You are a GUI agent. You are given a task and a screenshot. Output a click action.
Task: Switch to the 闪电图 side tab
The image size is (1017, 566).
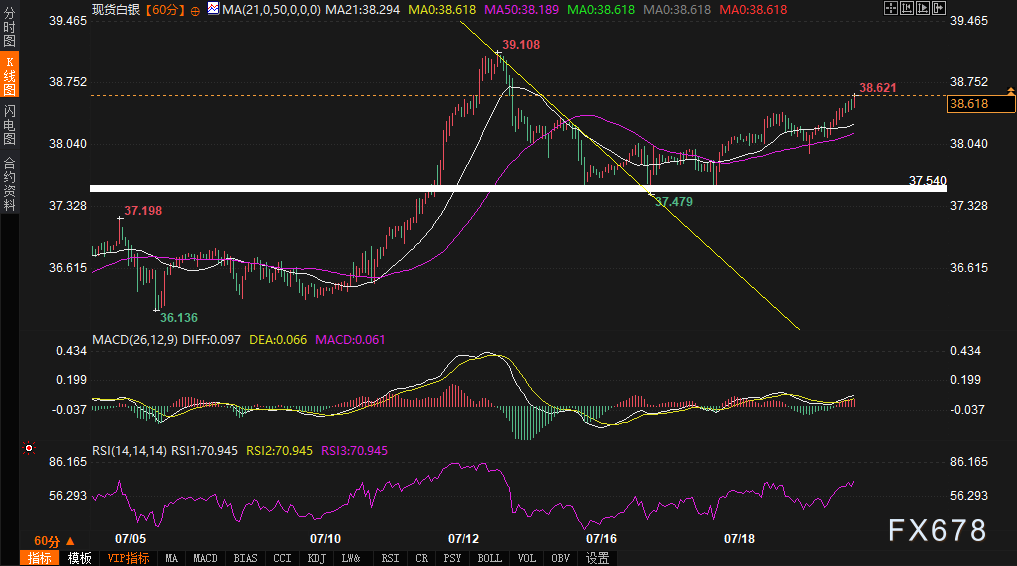(9, 124)
